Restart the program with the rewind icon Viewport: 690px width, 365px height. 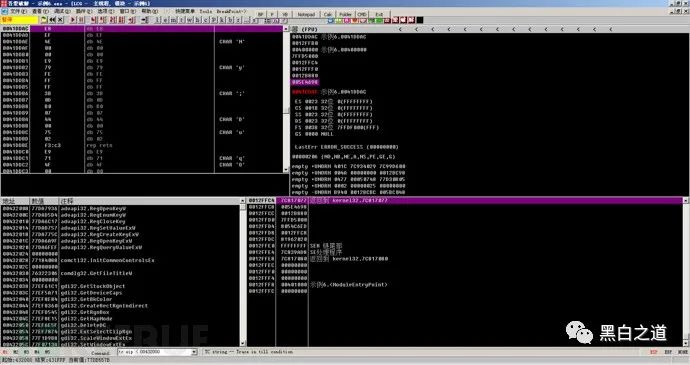[52, 20]
